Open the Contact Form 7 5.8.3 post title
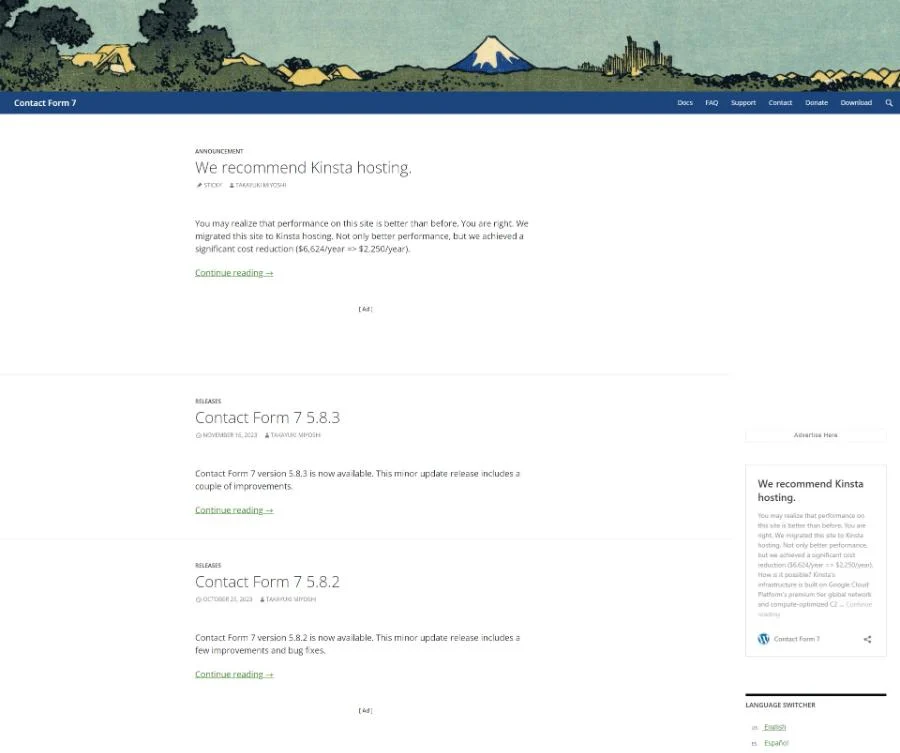The height and width of the screenshot is (753, 900). click(267, 417)
